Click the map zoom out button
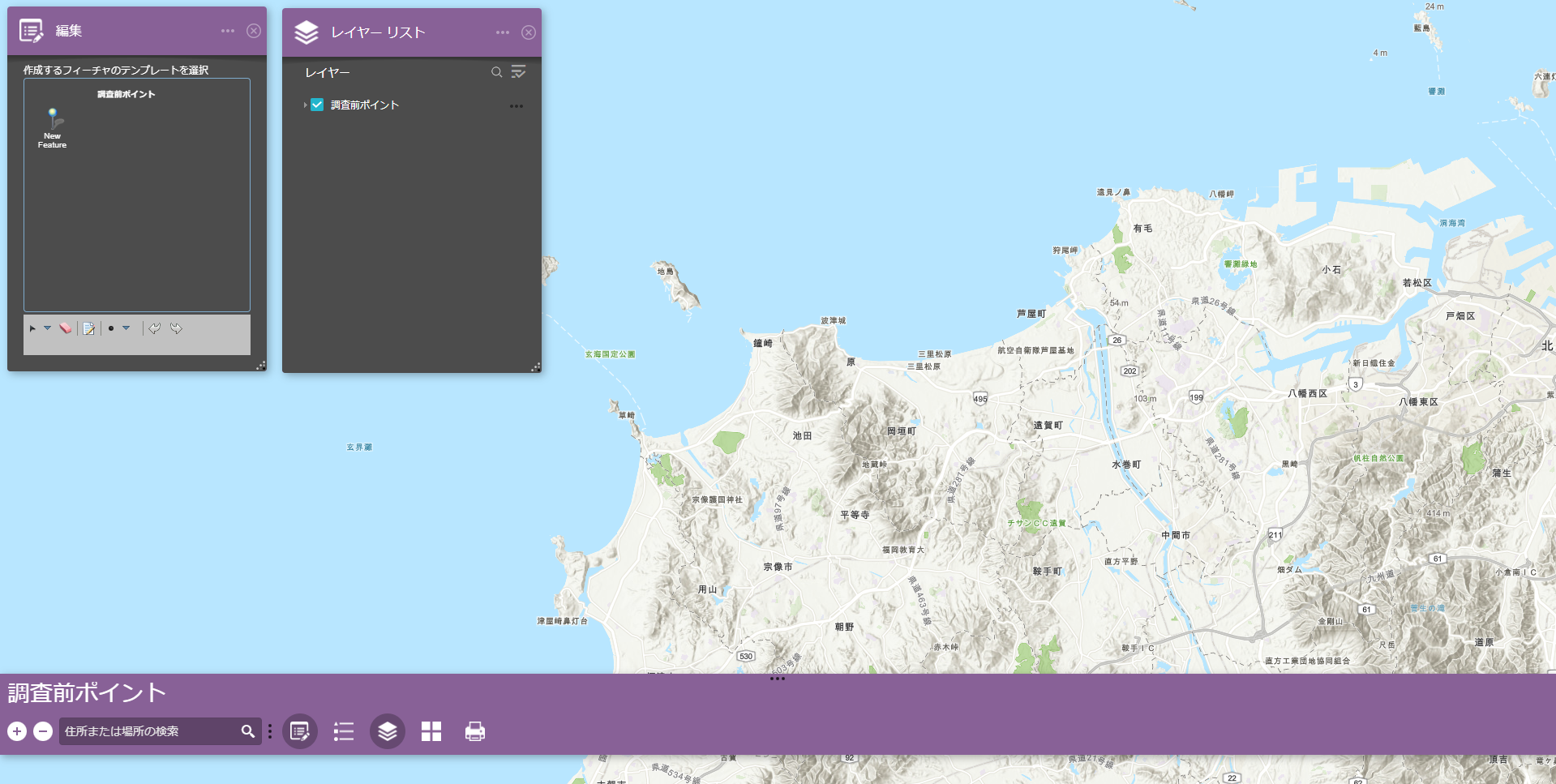 pyautogui.click(x=43, y=731)
